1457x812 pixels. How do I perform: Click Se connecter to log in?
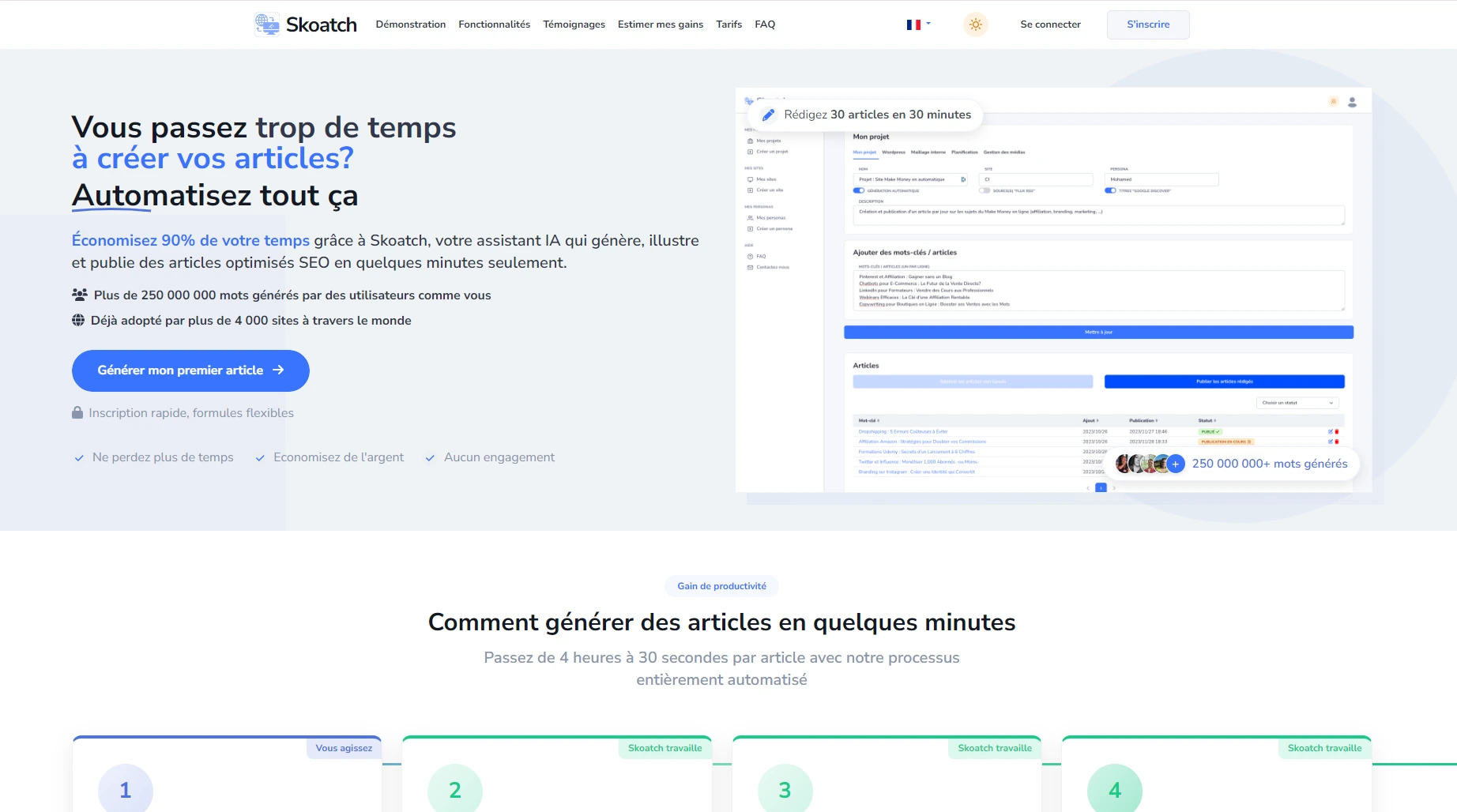(1050, 24)
